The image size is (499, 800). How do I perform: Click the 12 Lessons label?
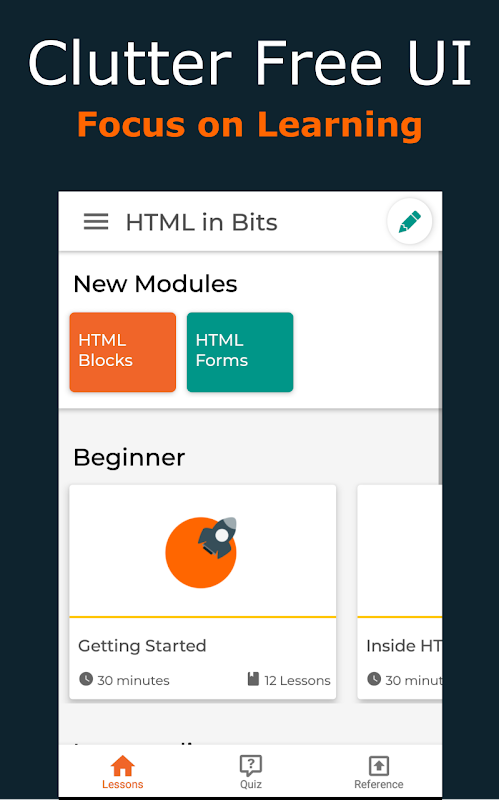pyautogui.click(x=297, y=680)
